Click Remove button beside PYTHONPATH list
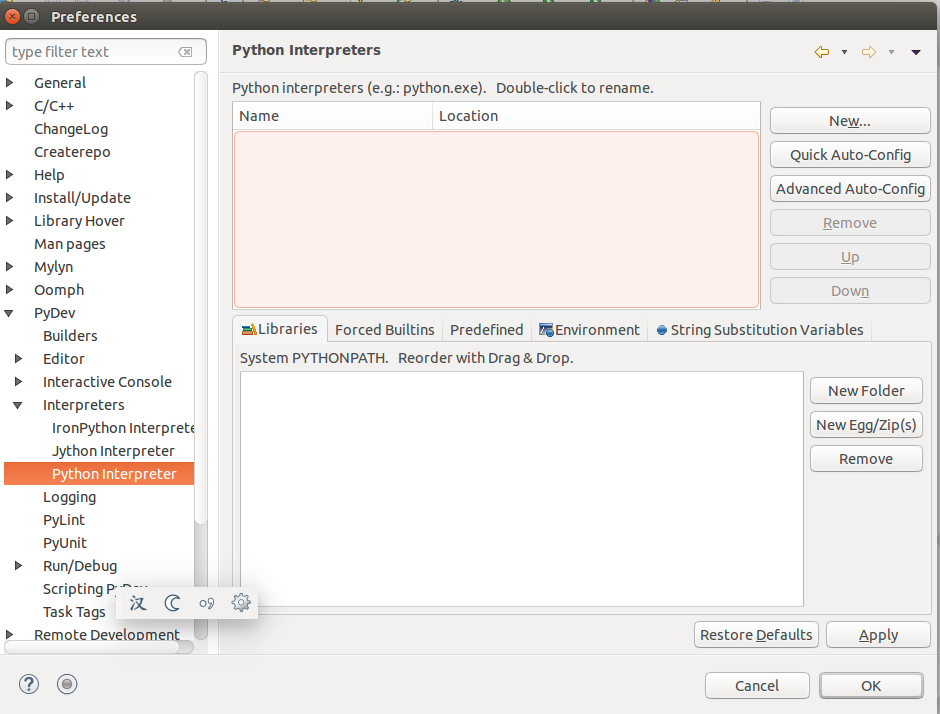The width and height of the screenshot is (940, 714). [866, 459]
